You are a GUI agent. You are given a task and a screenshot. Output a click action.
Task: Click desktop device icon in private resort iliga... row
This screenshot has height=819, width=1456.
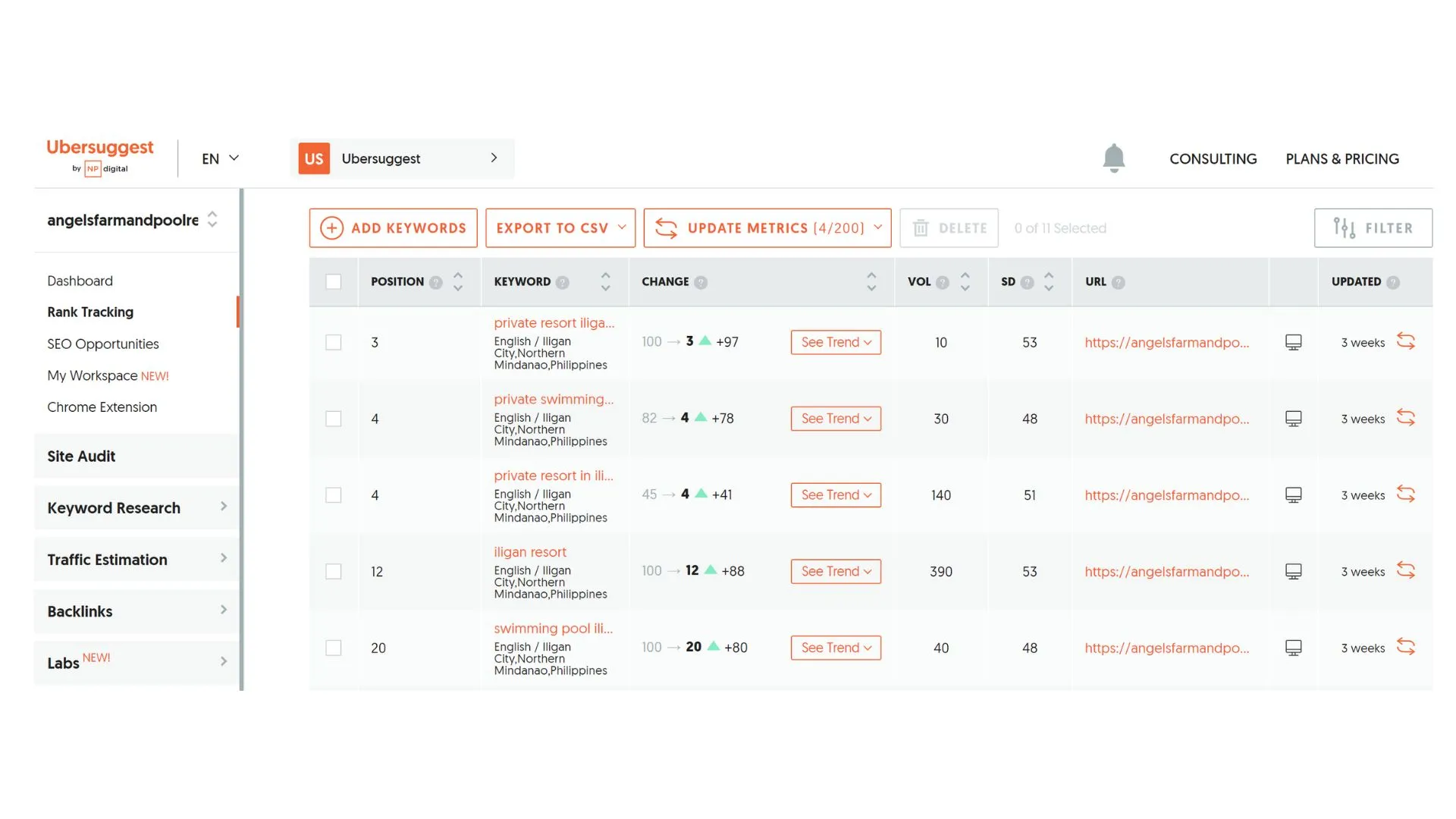point(1294,342)
